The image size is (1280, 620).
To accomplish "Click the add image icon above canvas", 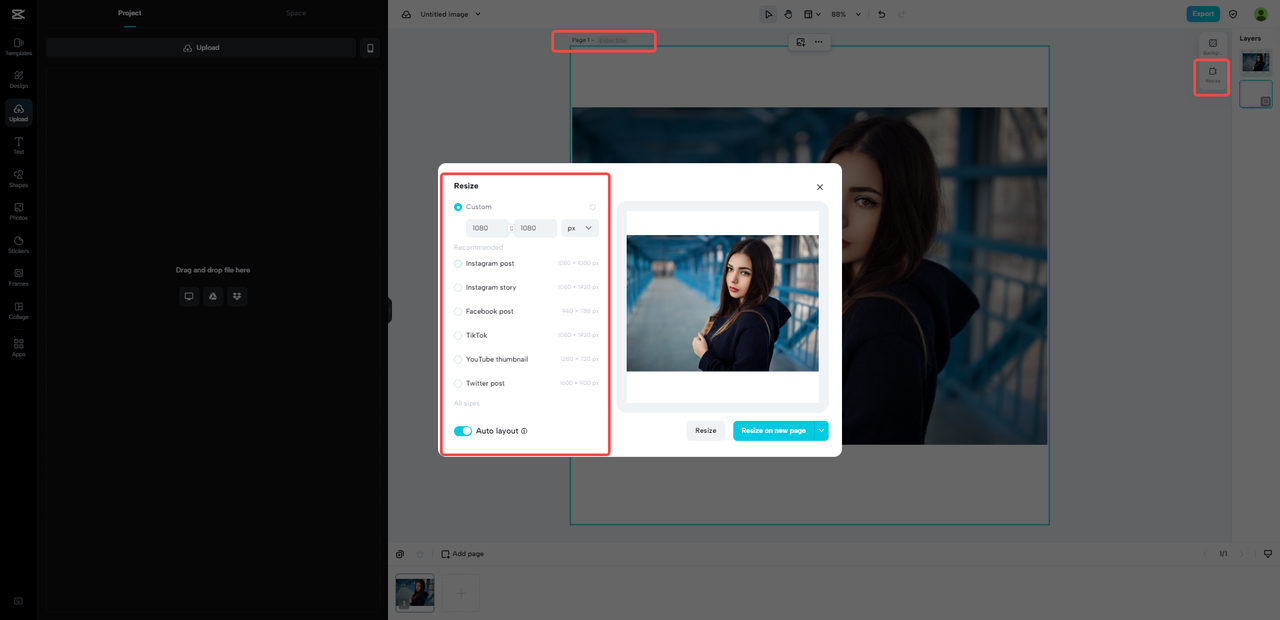I will tap(801, 42).
